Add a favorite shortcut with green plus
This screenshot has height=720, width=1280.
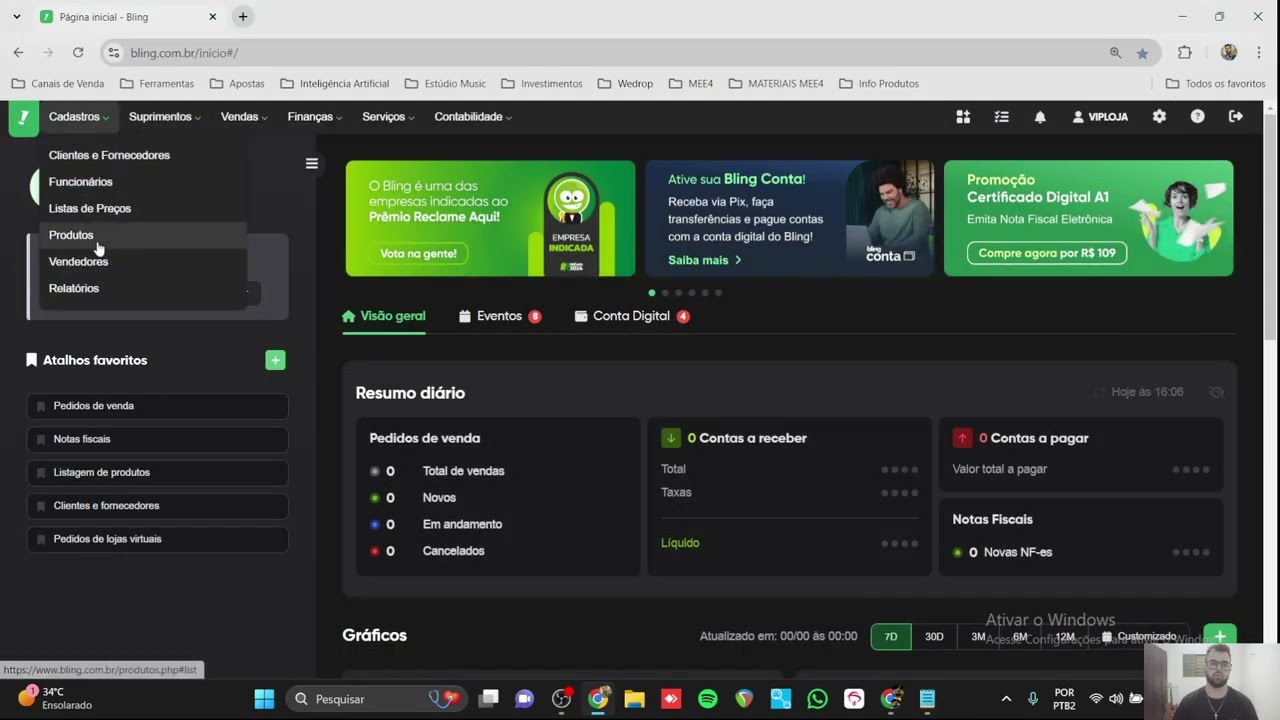coord(275,360)
